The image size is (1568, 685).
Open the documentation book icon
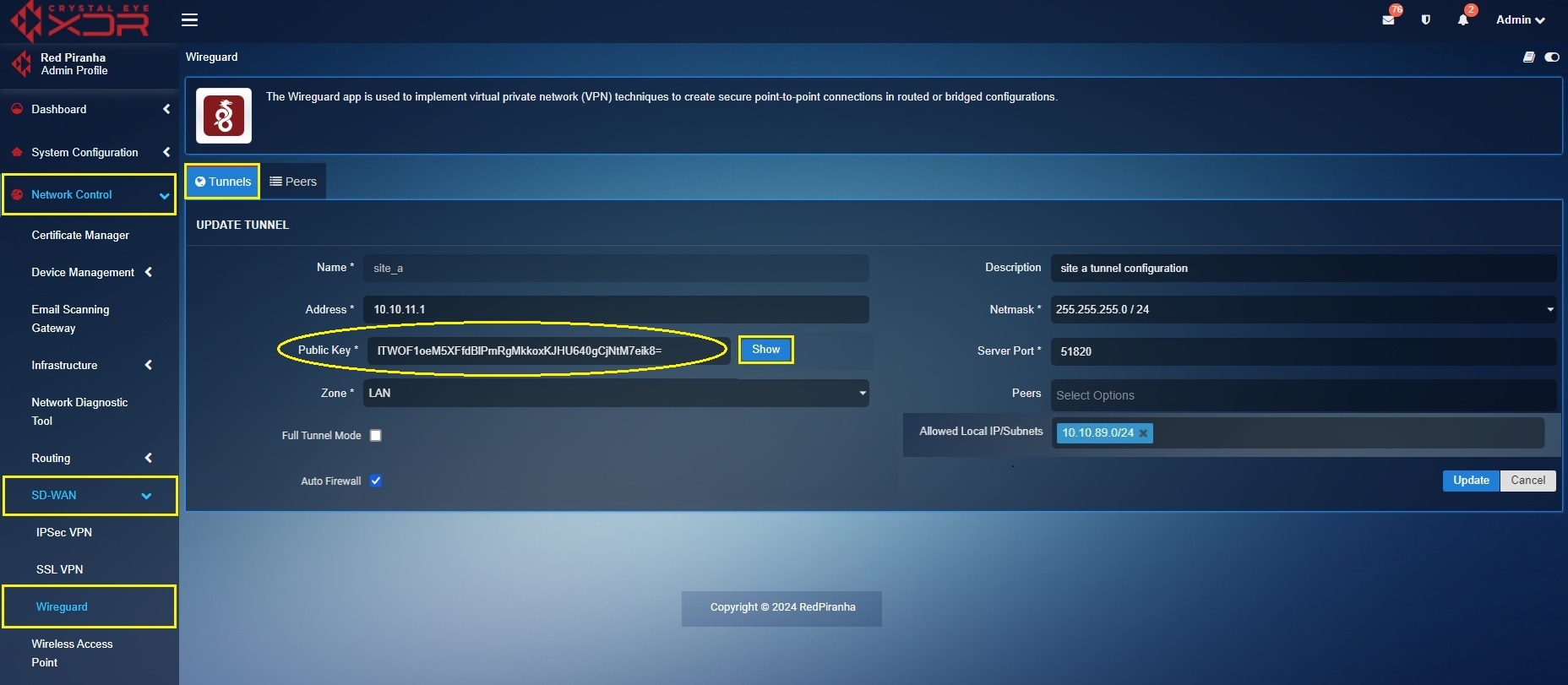[1529, 57]
